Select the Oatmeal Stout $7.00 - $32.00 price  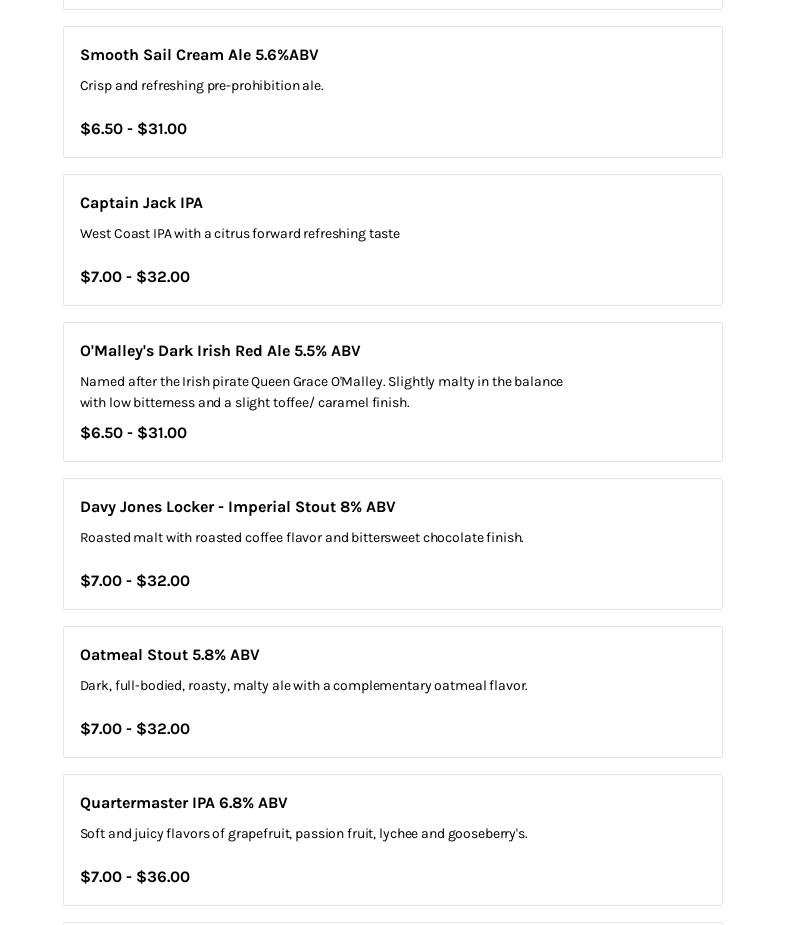pos(135,729)
